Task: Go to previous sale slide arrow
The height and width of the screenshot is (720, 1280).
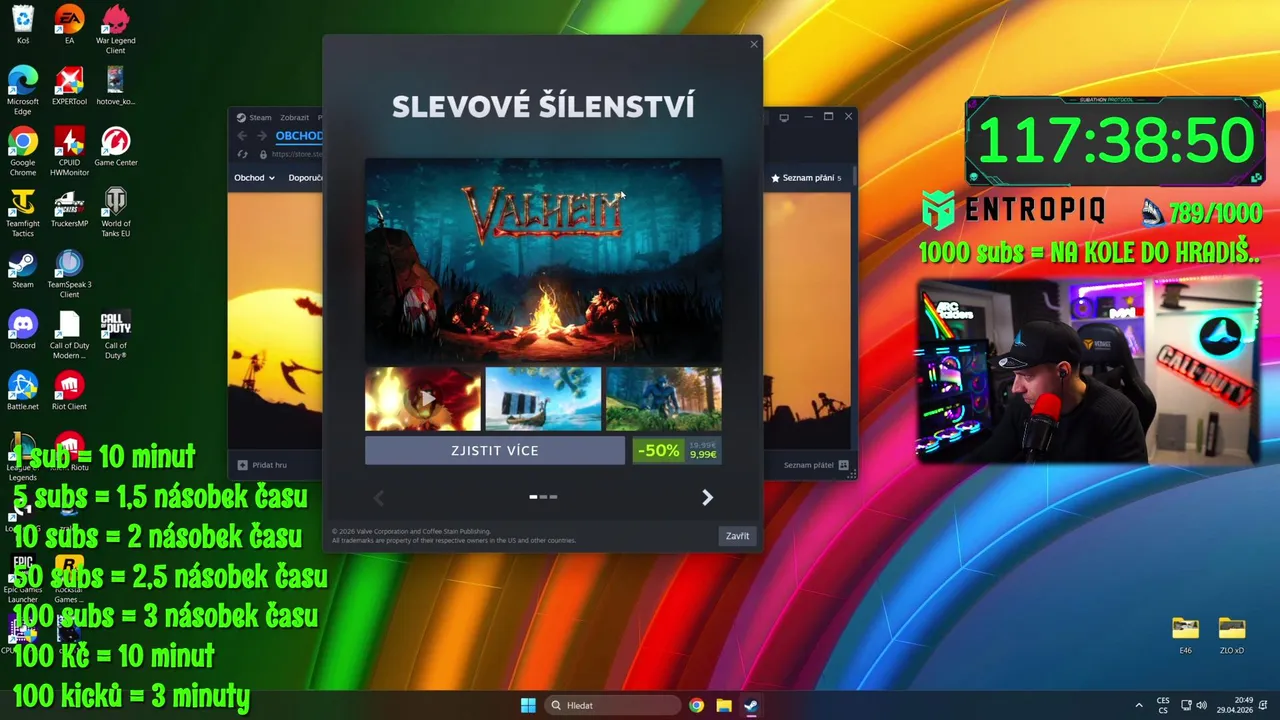Action: [x=379, y=497]
